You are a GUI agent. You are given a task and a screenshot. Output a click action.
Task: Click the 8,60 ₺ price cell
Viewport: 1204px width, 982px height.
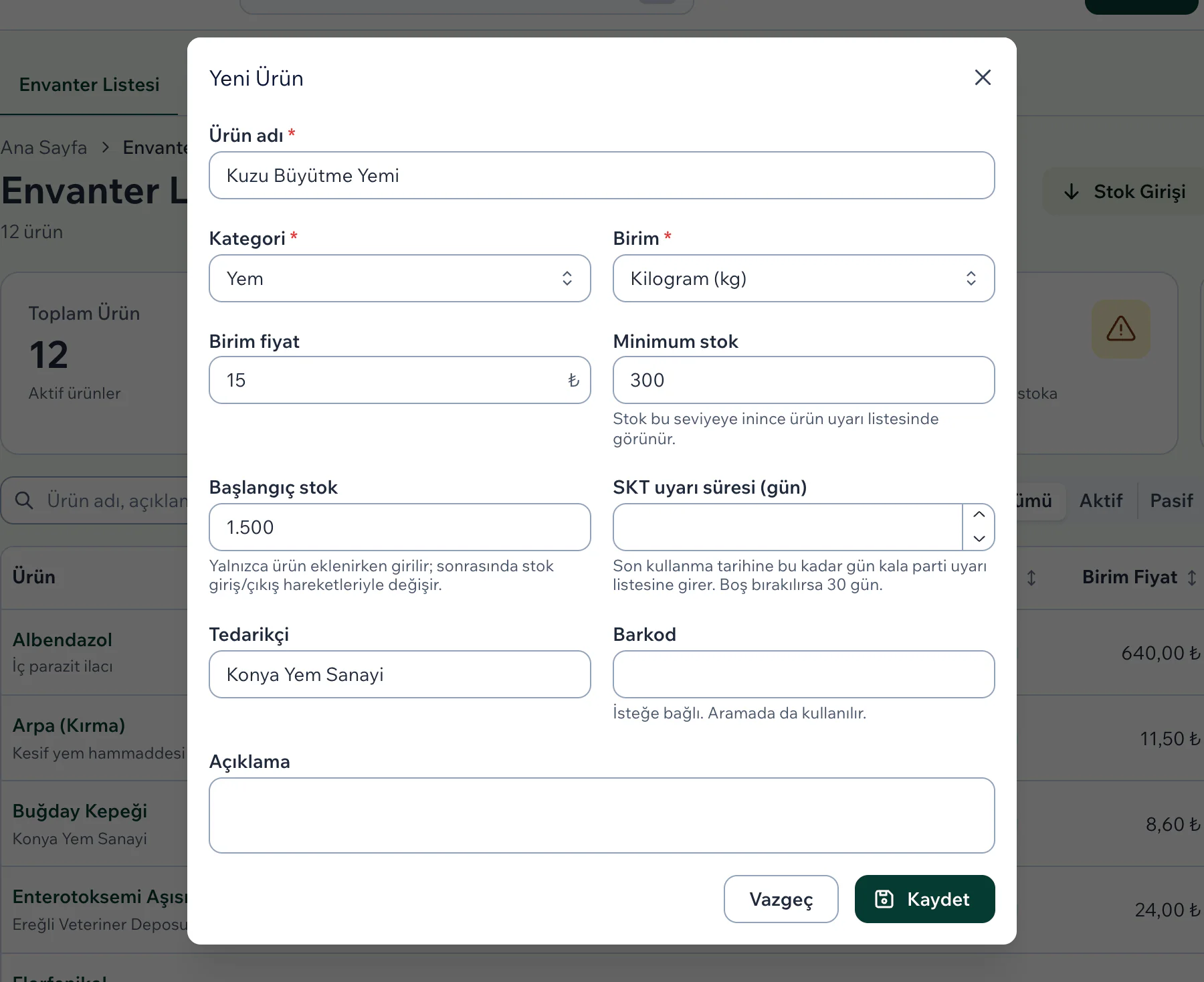coord(1173,824)
